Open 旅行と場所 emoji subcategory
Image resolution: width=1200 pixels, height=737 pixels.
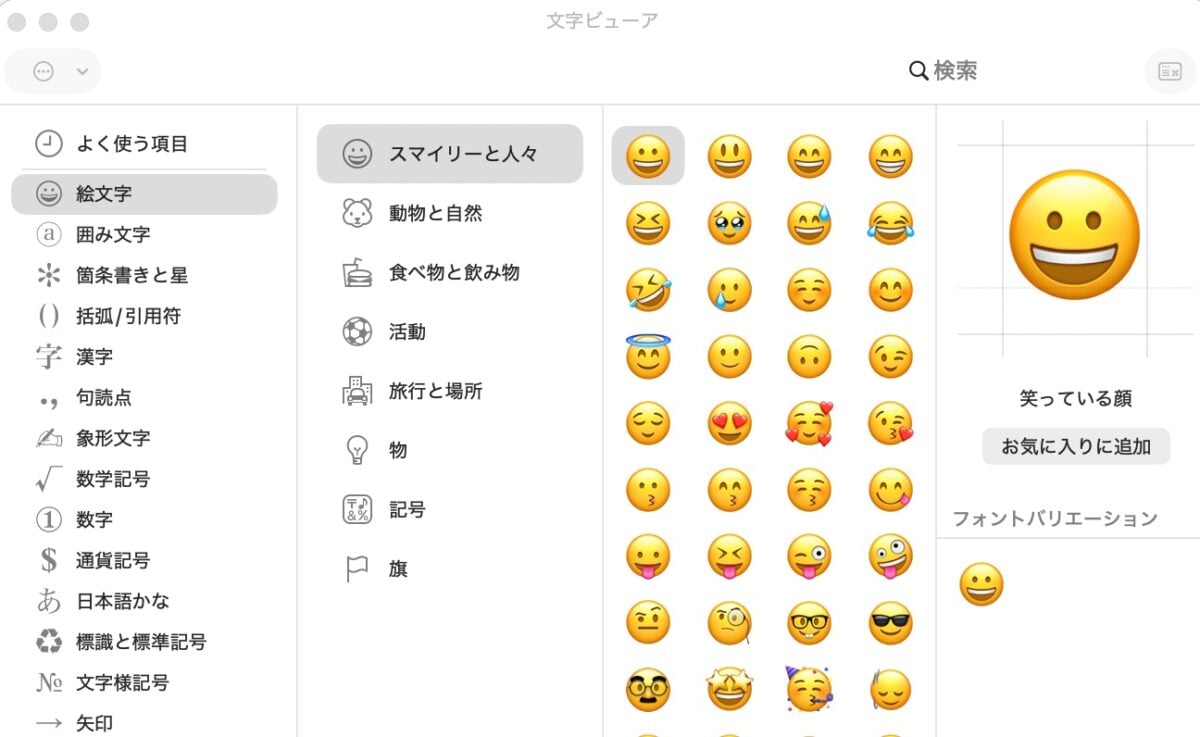coord(450,391)
